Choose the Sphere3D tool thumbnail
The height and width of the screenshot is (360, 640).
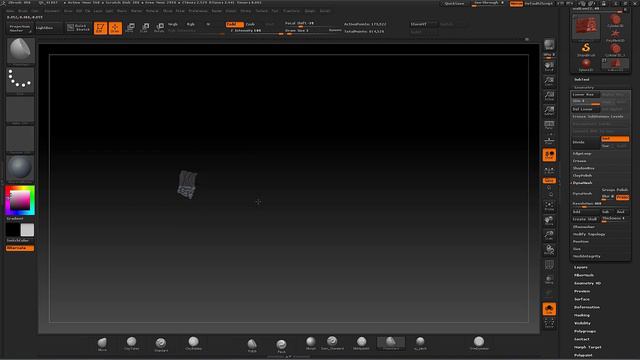click(586, 65)
